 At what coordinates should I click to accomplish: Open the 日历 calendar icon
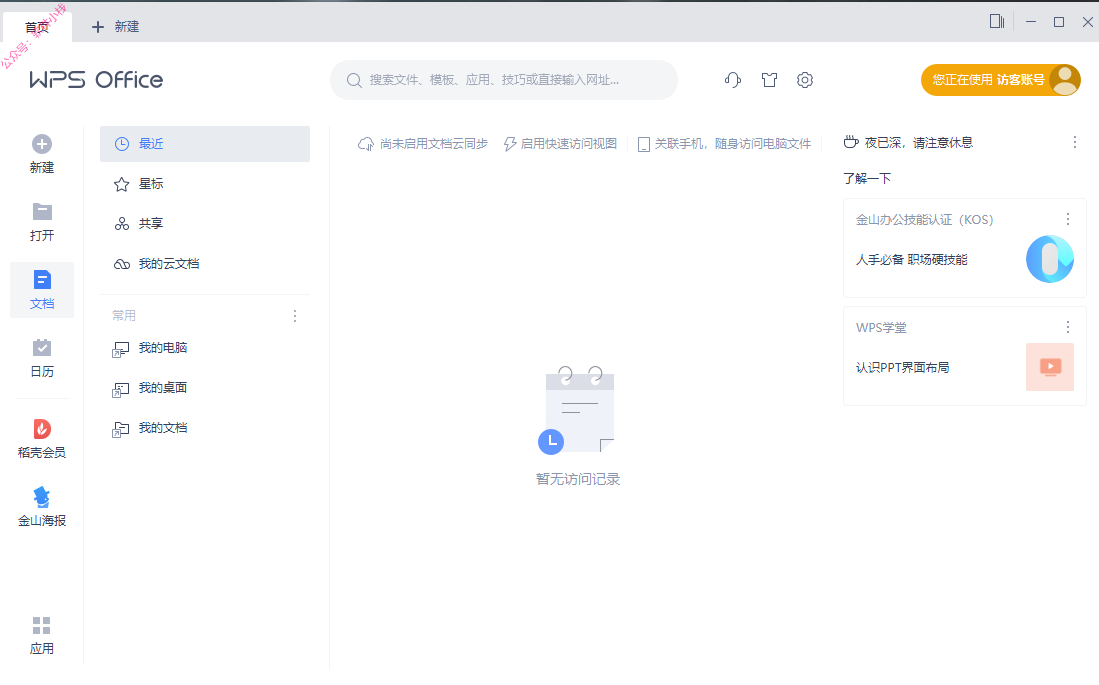(42, 348)
